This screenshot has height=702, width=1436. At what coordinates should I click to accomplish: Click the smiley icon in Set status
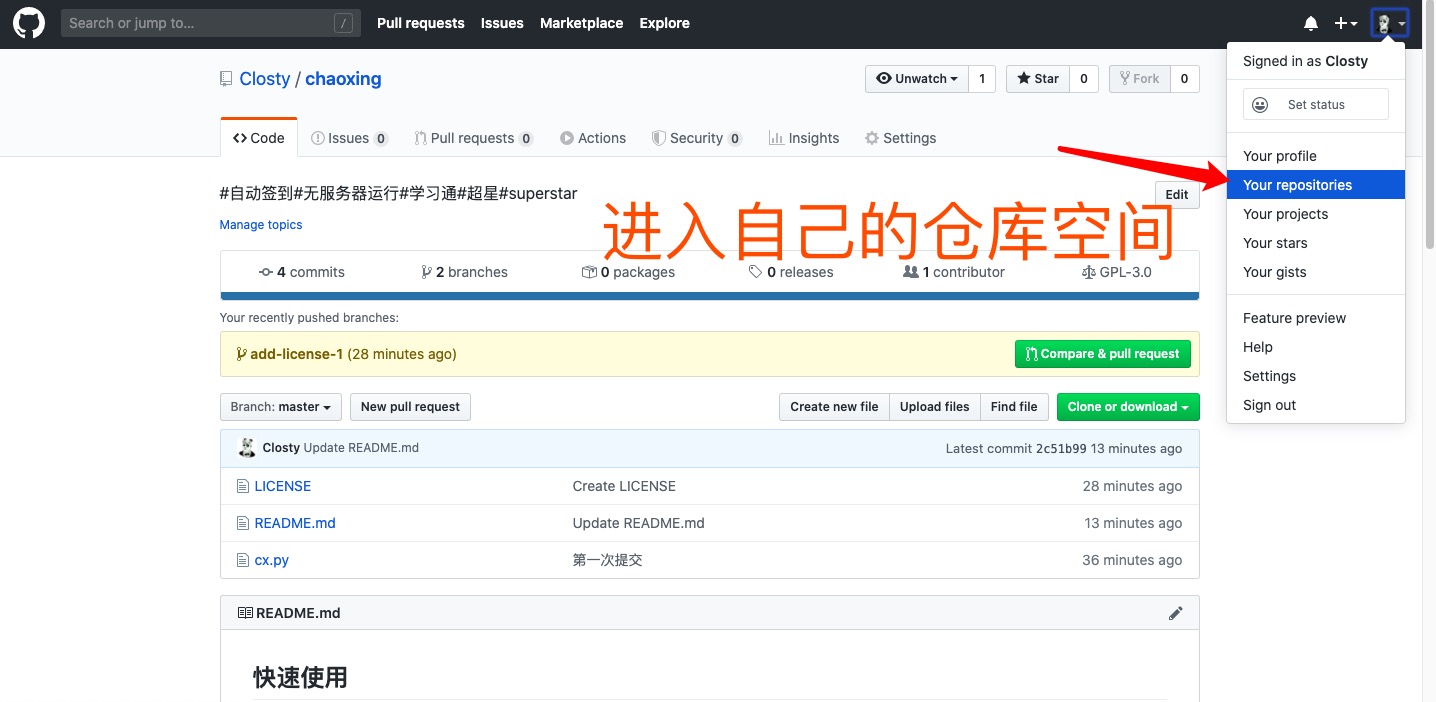(1260, 104)
